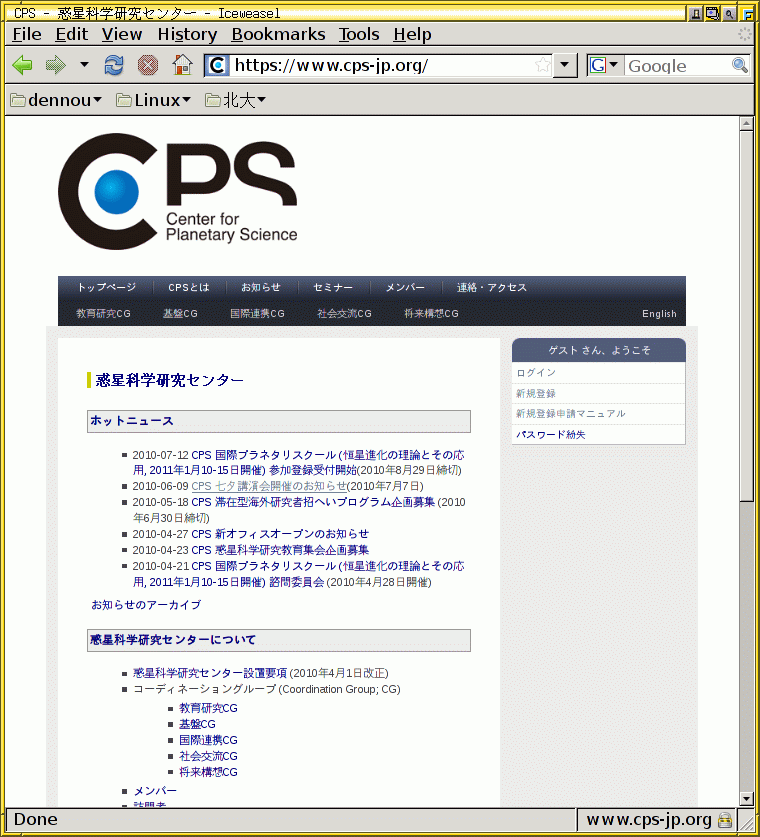Expand the dennou bookmarks folder

pyautogui.click(x=56, y=100)
